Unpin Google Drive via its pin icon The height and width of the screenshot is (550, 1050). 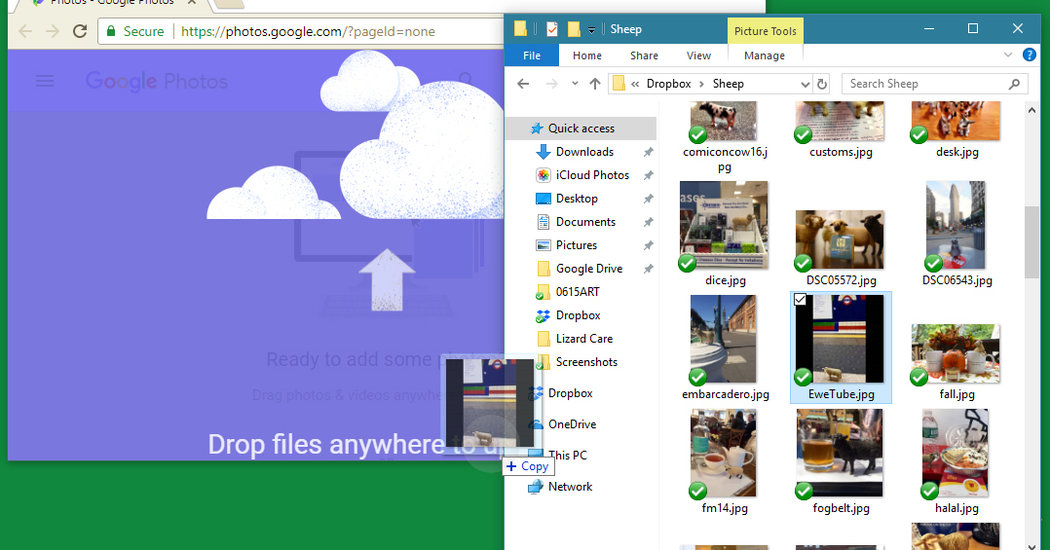(648, 269)
